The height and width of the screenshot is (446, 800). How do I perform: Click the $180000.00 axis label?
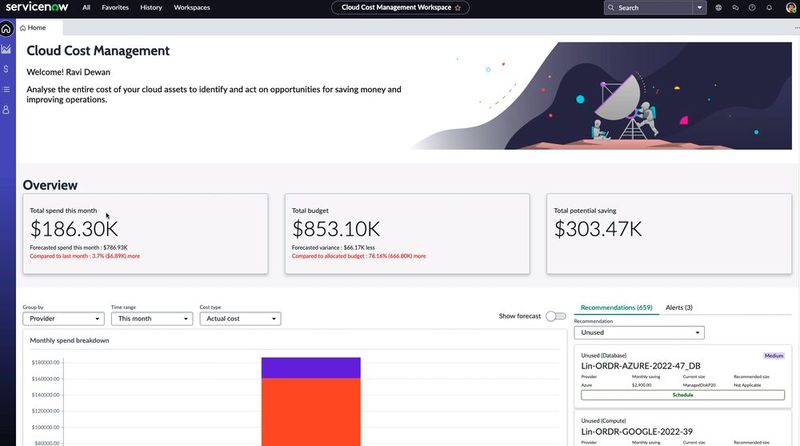45,362
